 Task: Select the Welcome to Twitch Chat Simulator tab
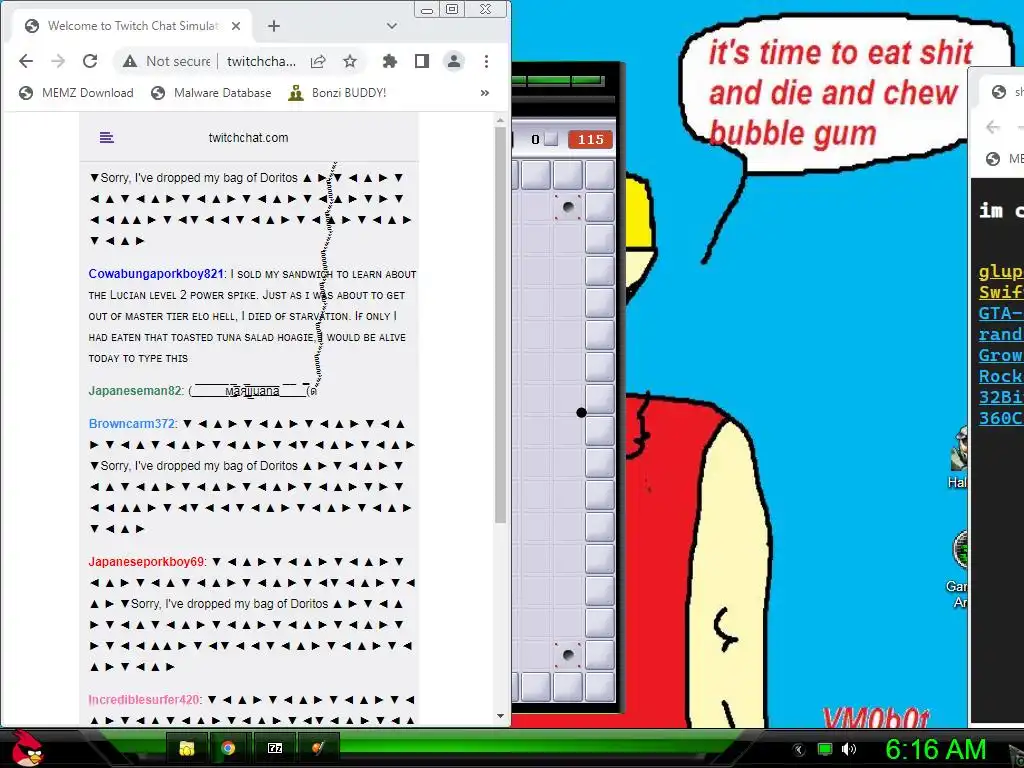(133, 26)
